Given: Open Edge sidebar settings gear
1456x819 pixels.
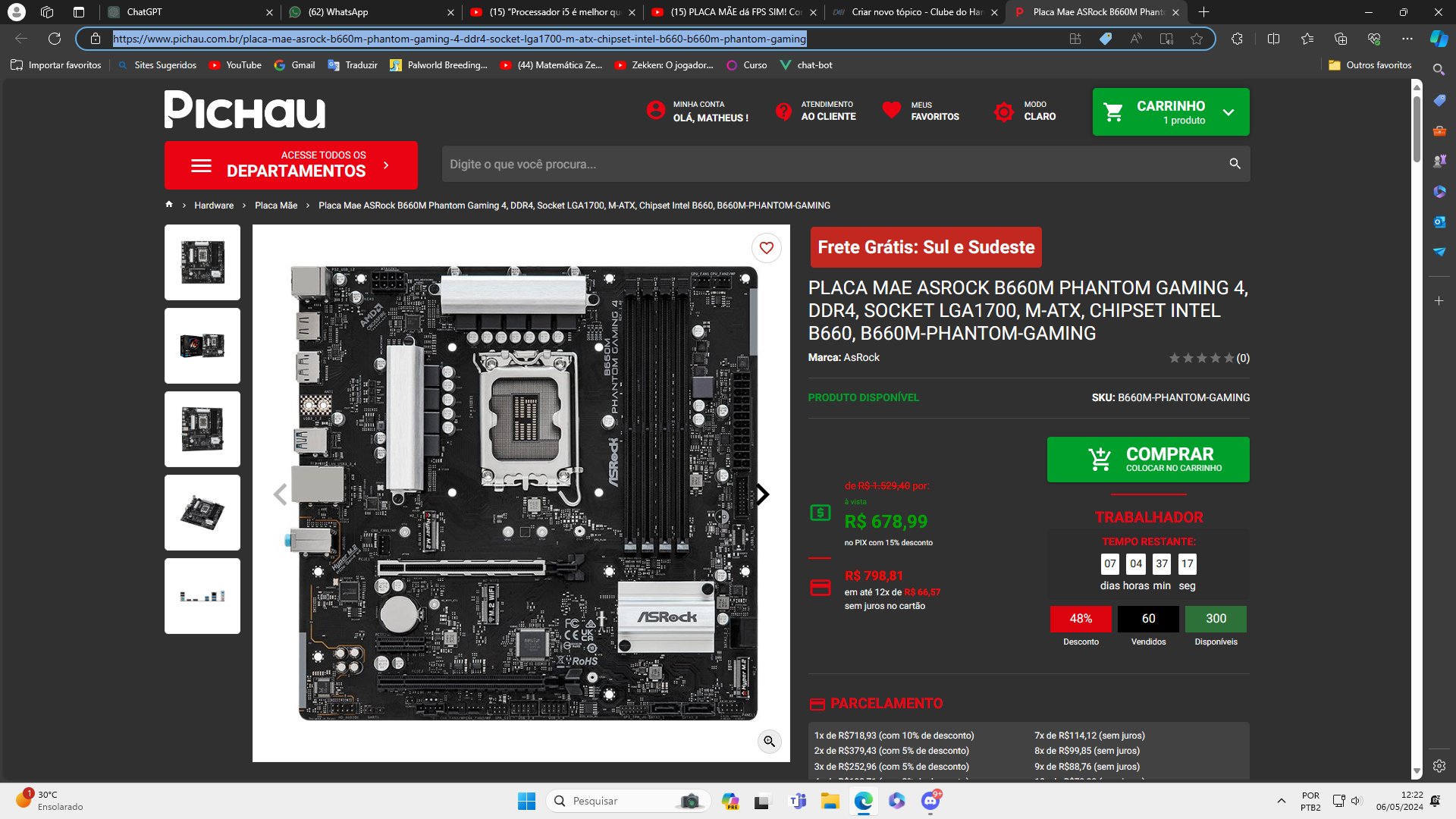Looking at the screenshot, I should coord(1439,766).
